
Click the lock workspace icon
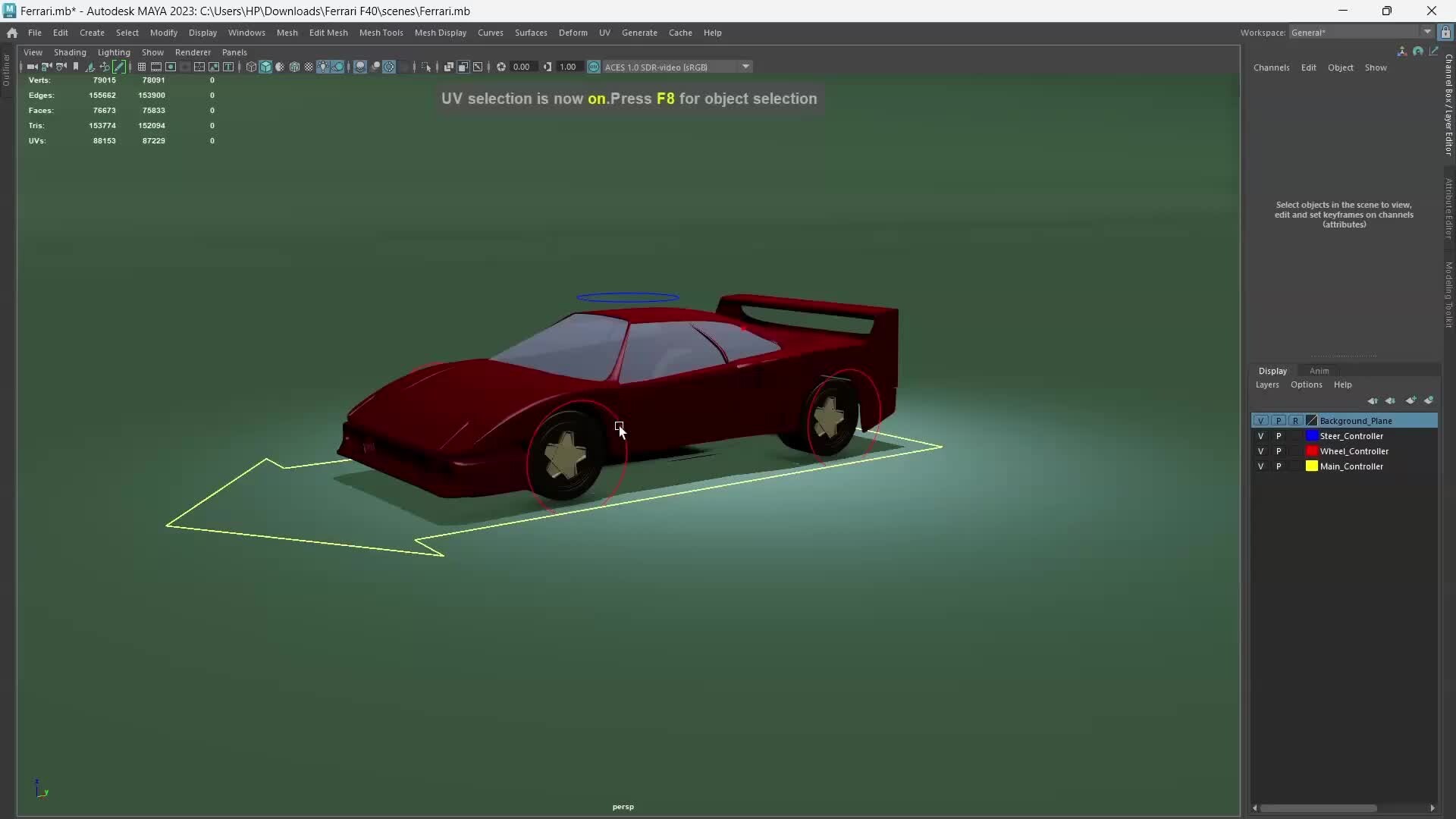click(1445, 32)
